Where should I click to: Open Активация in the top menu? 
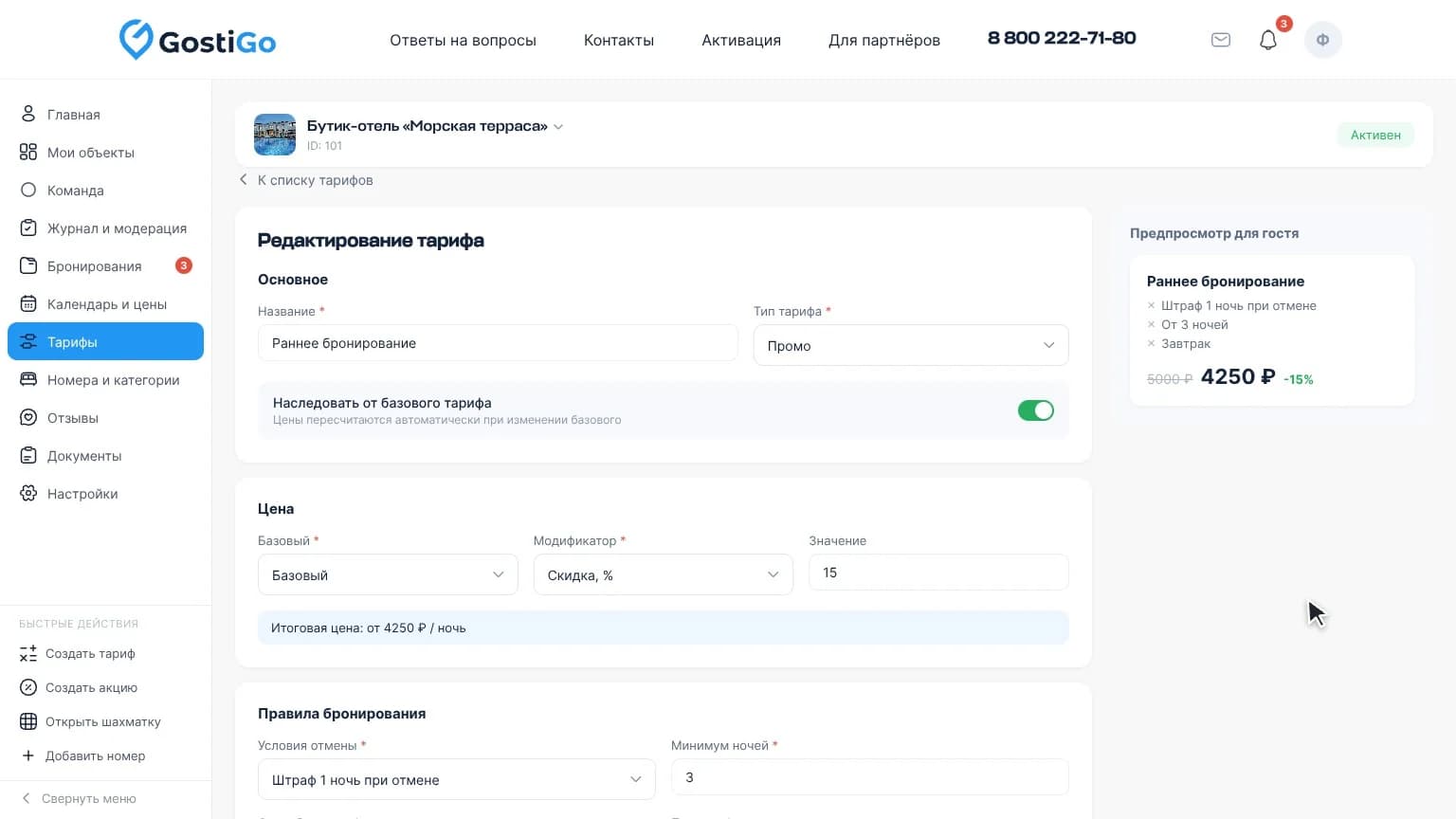pyautogui.click(x=741, y=40)
